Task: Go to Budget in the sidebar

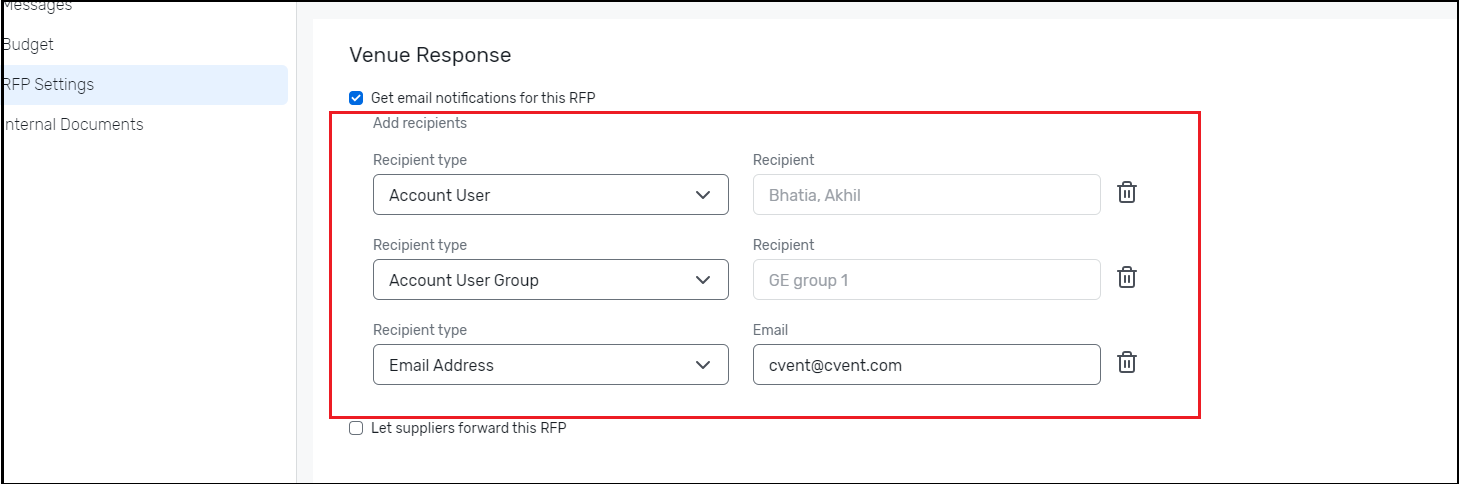Action: pyautogui.click(x=27, y=45)
